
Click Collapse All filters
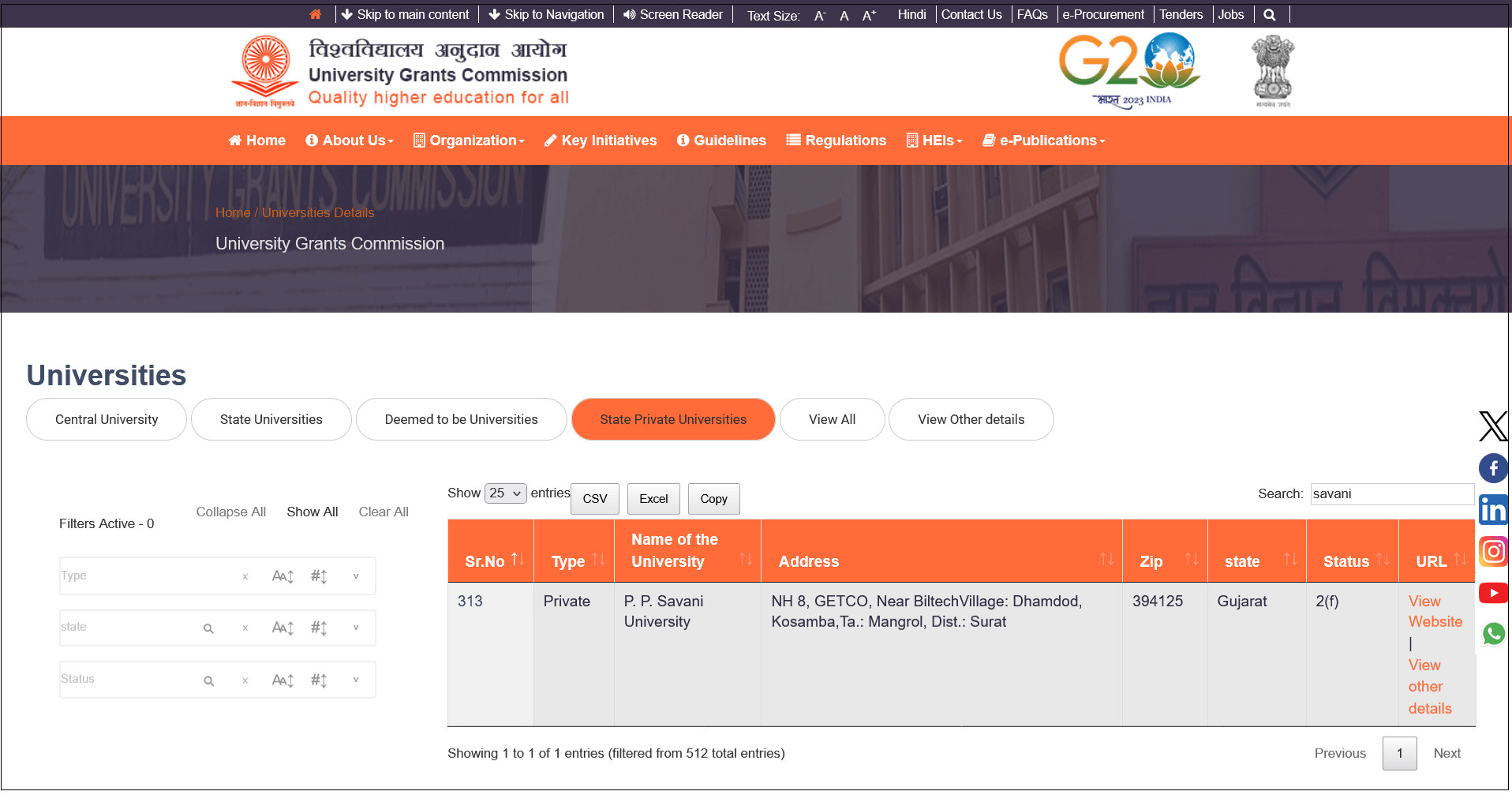(x=231, y=512)
